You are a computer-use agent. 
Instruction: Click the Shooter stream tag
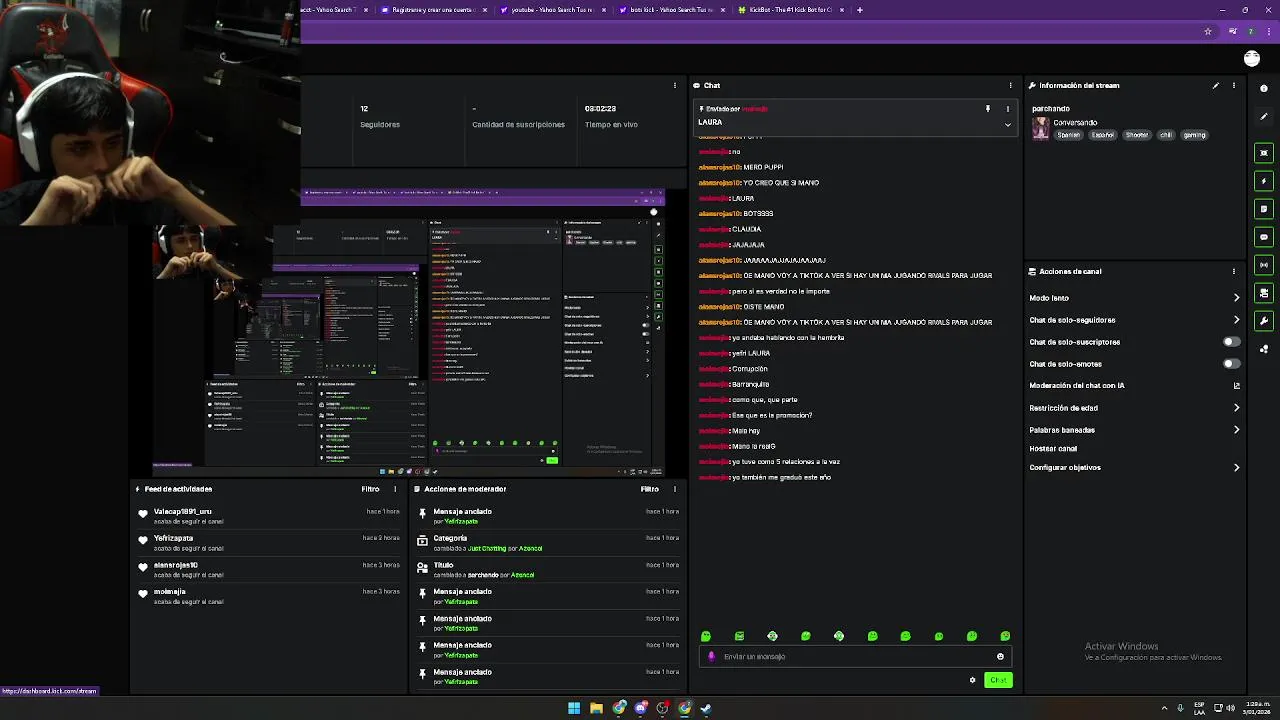coord(1137,135)
